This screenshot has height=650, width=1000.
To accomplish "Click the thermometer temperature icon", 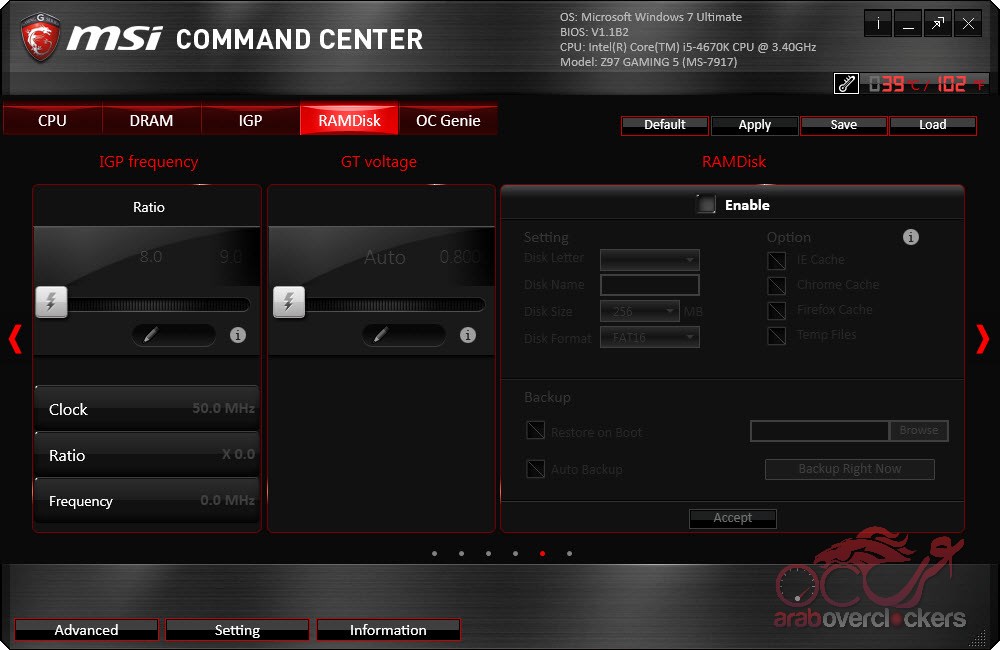I will pos(846,84).
